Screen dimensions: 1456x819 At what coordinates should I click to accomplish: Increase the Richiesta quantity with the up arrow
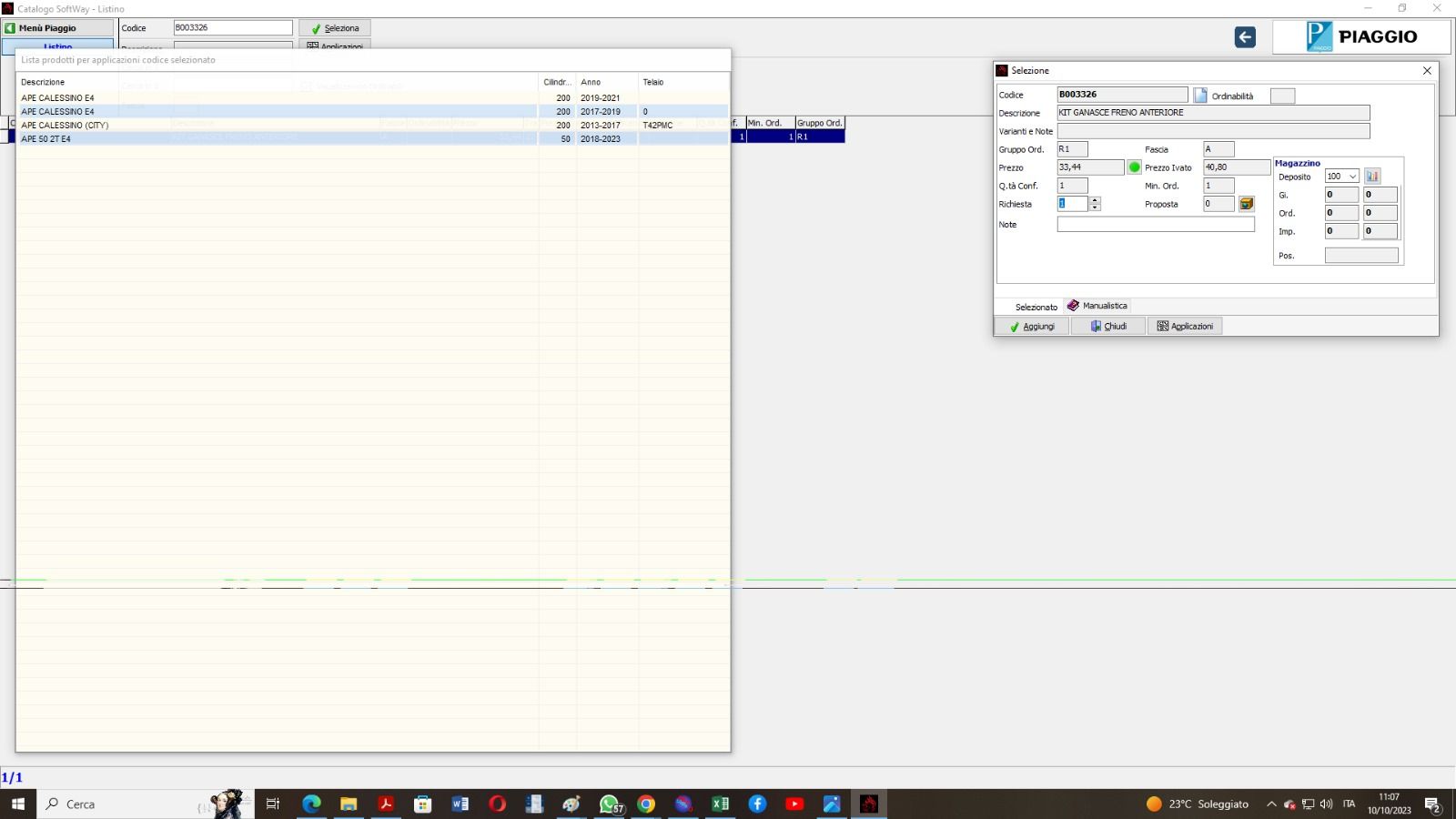coord(1095,200)
